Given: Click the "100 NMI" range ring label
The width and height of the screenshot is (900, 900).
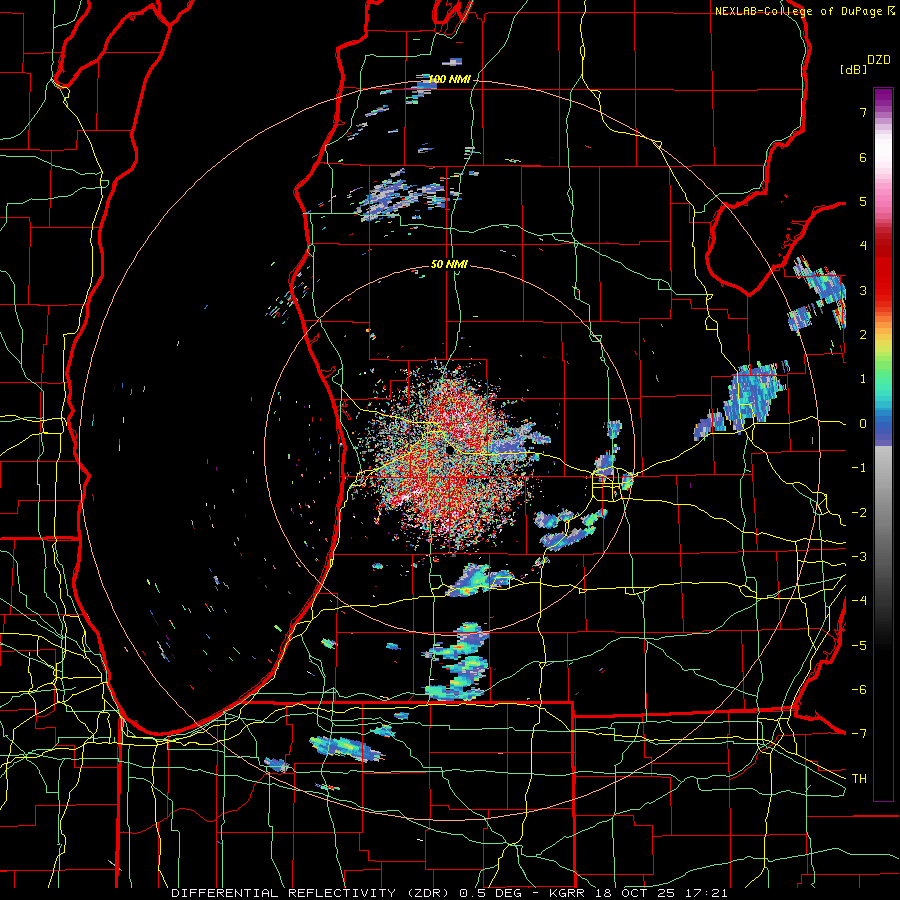Looking at the screenshot, I should click(449, 79).
